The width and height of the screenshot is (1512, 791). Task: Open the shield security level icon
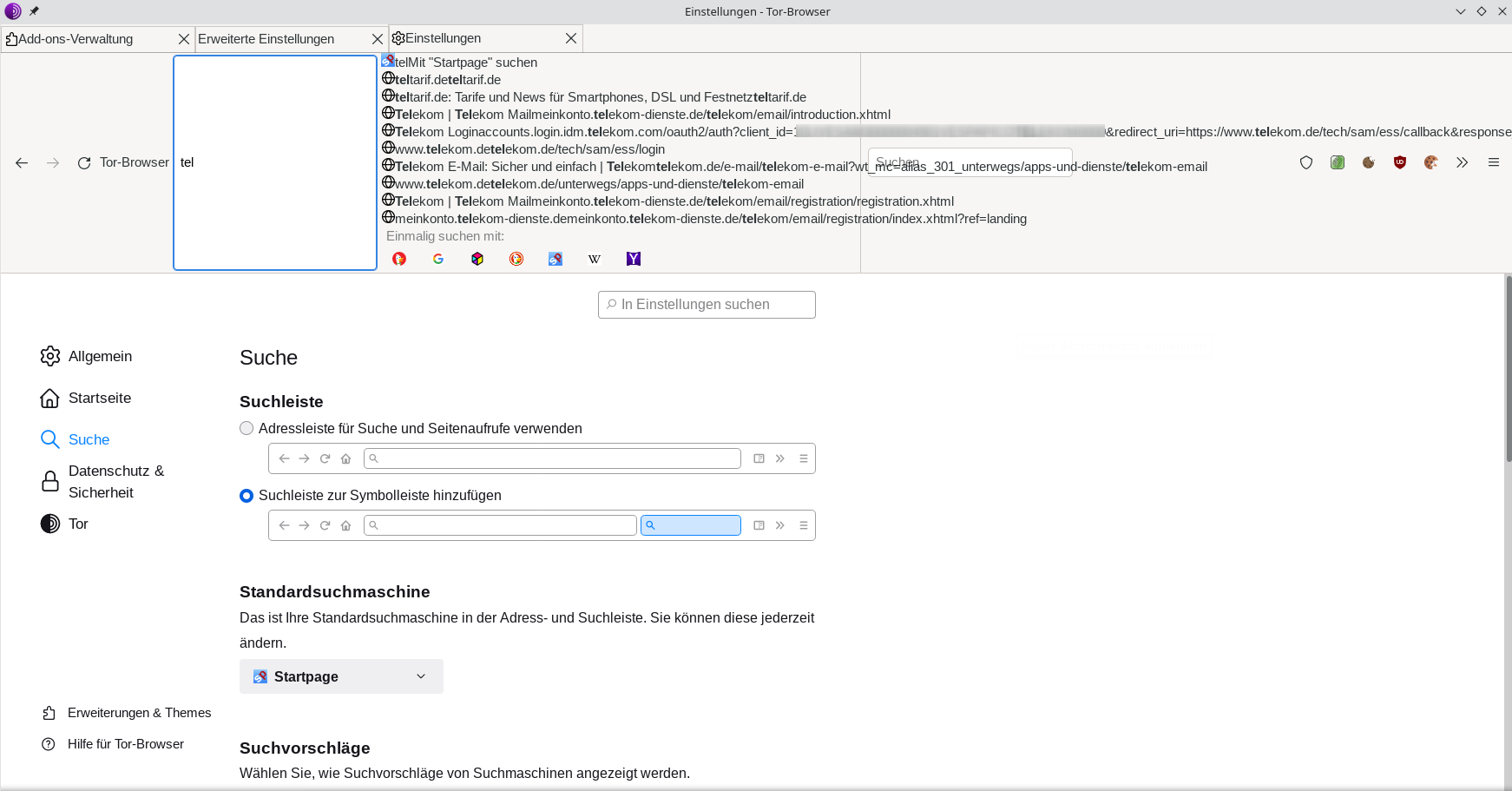tap(1306, 162)
